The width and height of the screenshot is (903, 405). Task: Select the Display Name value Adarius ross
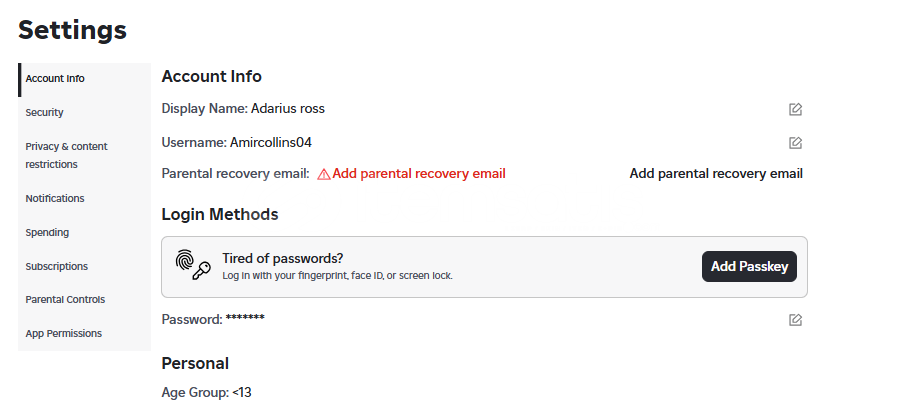[288, 108]
